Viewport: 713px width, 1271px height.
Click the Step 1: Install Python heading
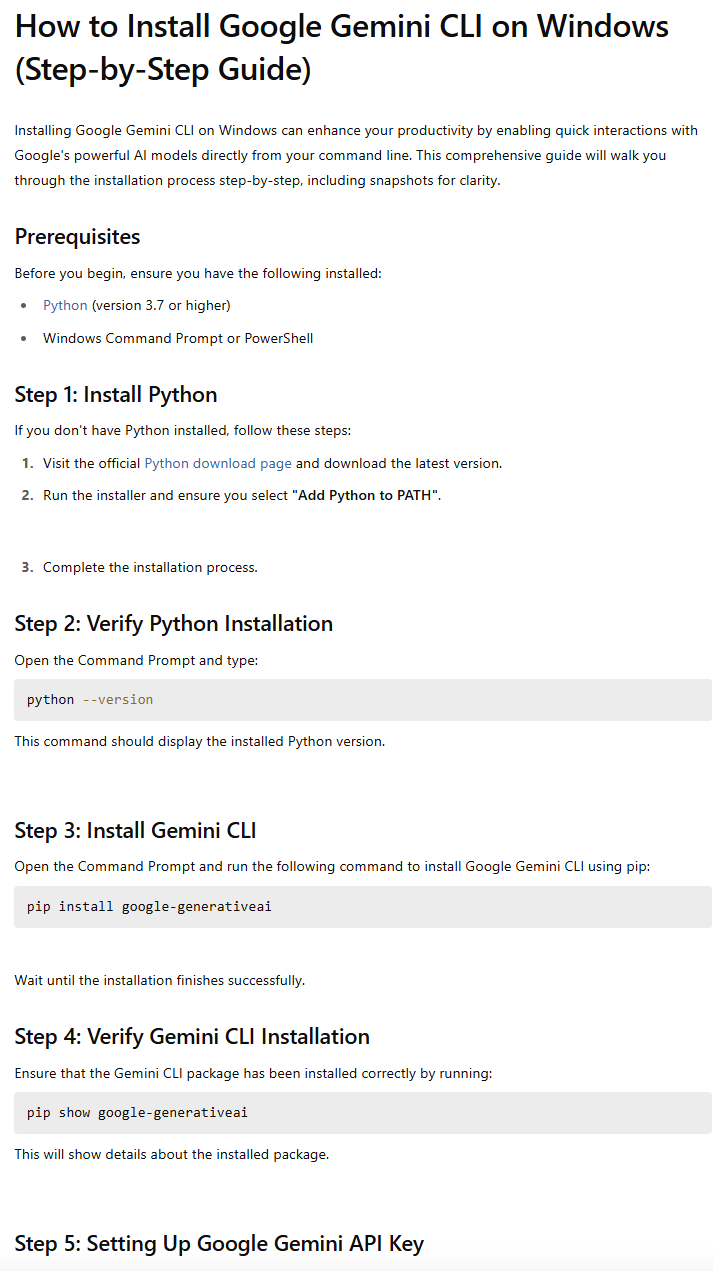(116, 394)
